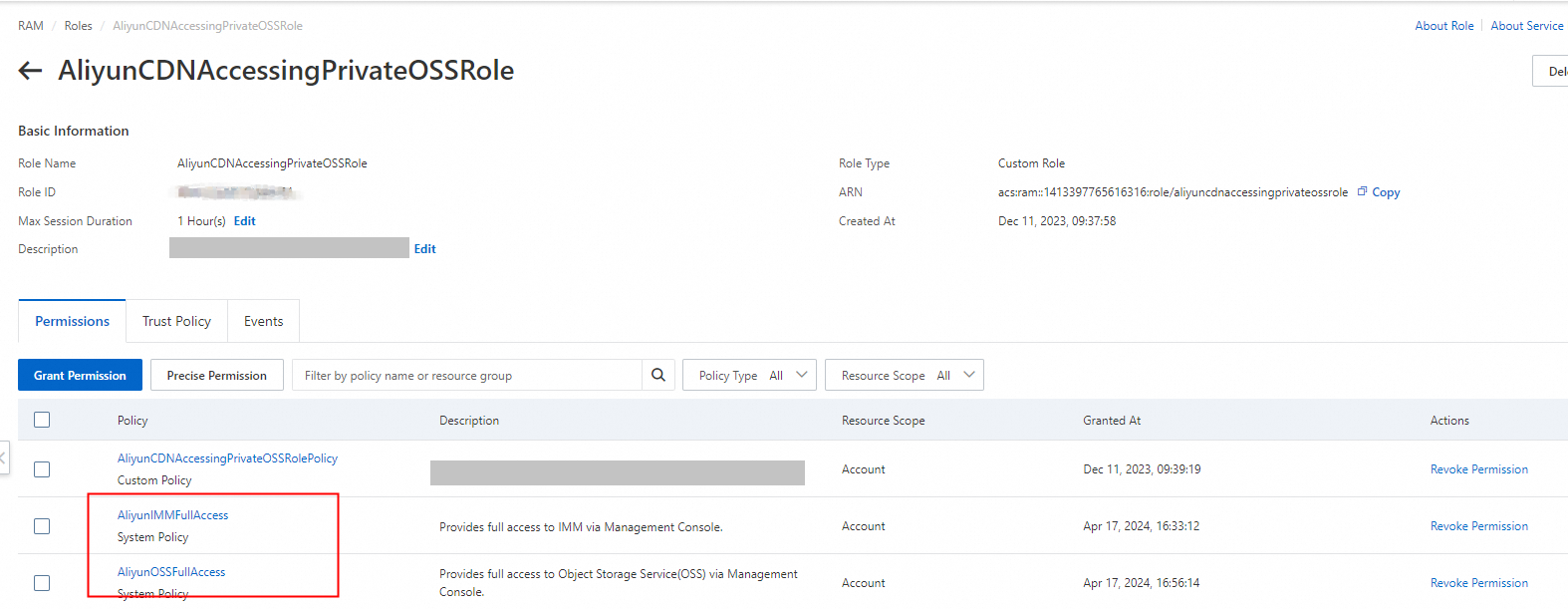This screenshot has width=1568, height=609.
Task: Expand the left side panel handle
Action: (x=4, y=457)
